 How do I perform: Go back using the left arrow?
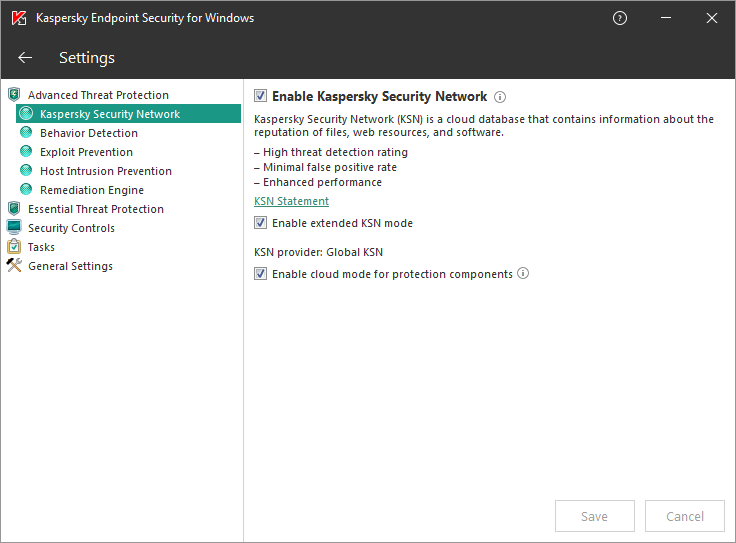click(x=25, y=58)
